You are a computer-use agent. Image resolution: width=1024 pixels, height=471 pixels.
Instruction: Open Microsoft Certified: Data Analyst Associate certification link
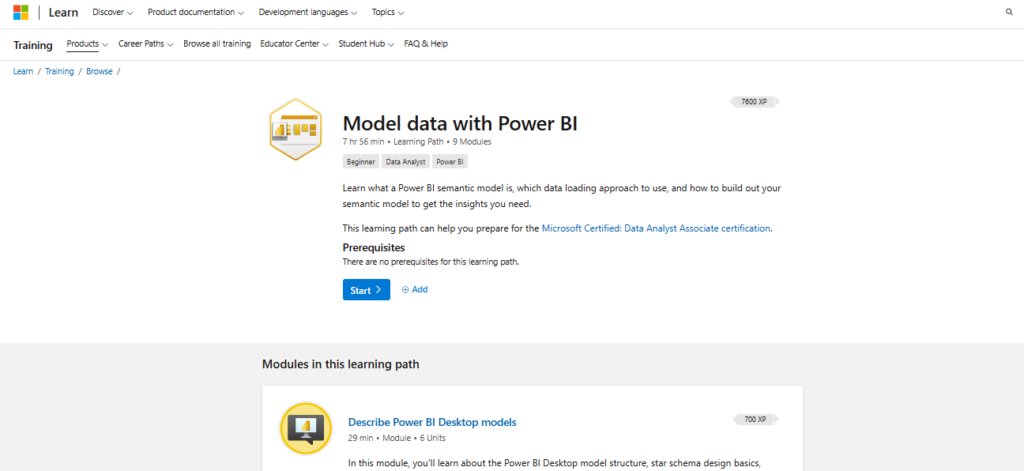click(656, 229)
